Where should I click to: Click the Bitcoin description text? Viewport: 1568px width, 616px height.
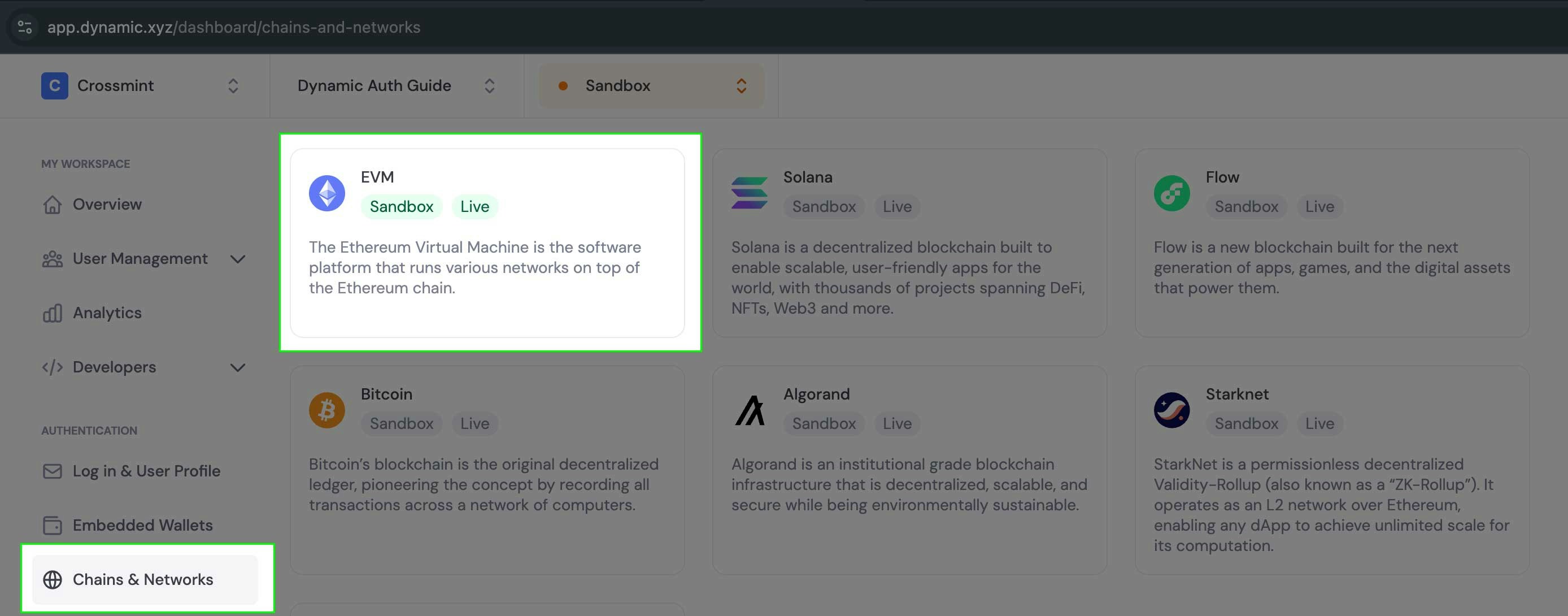click(x=484, y=484)
